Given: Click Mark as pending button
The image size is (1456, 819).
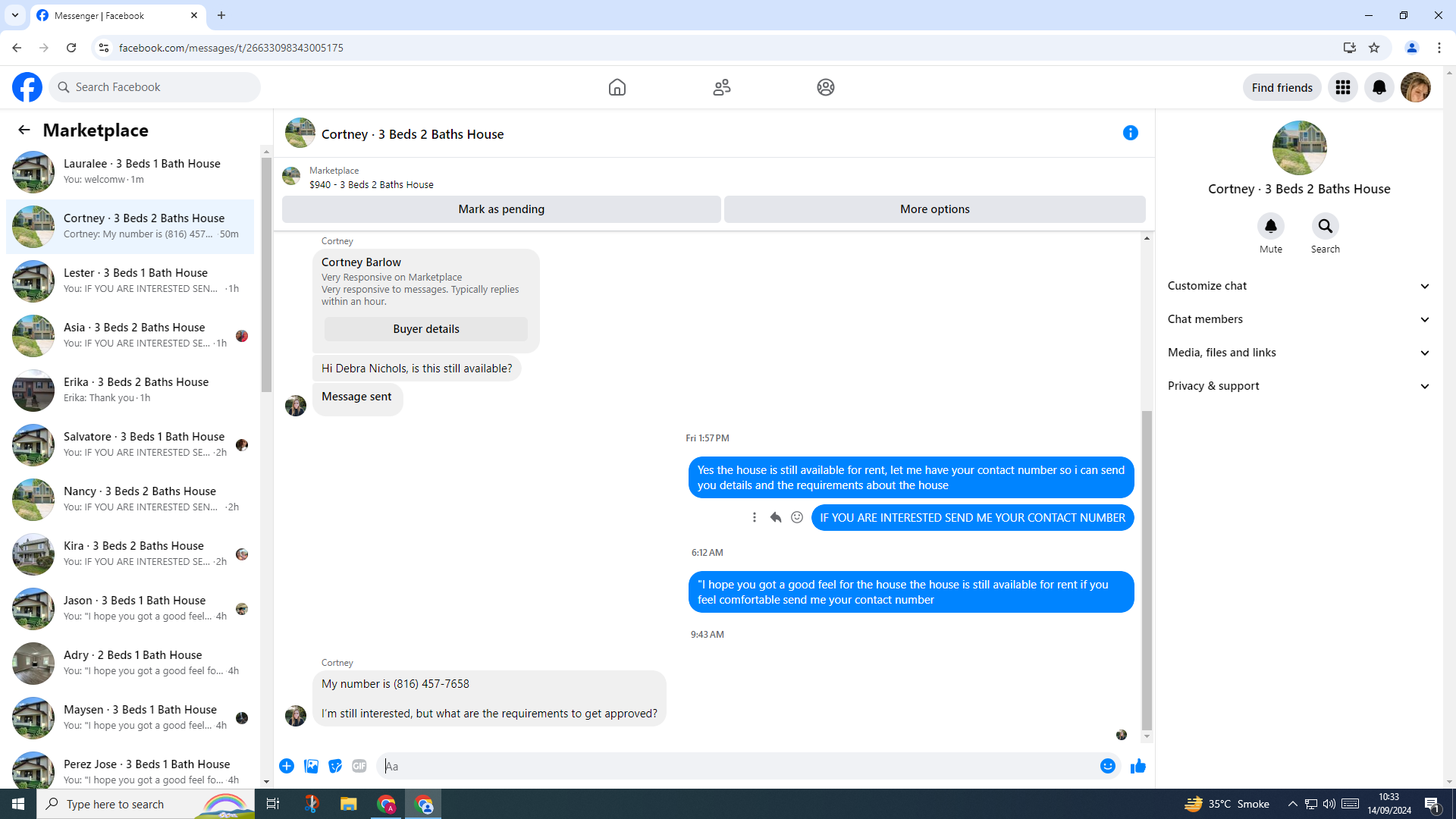Looking at the screenshot, I should click(x=500, y=209).
